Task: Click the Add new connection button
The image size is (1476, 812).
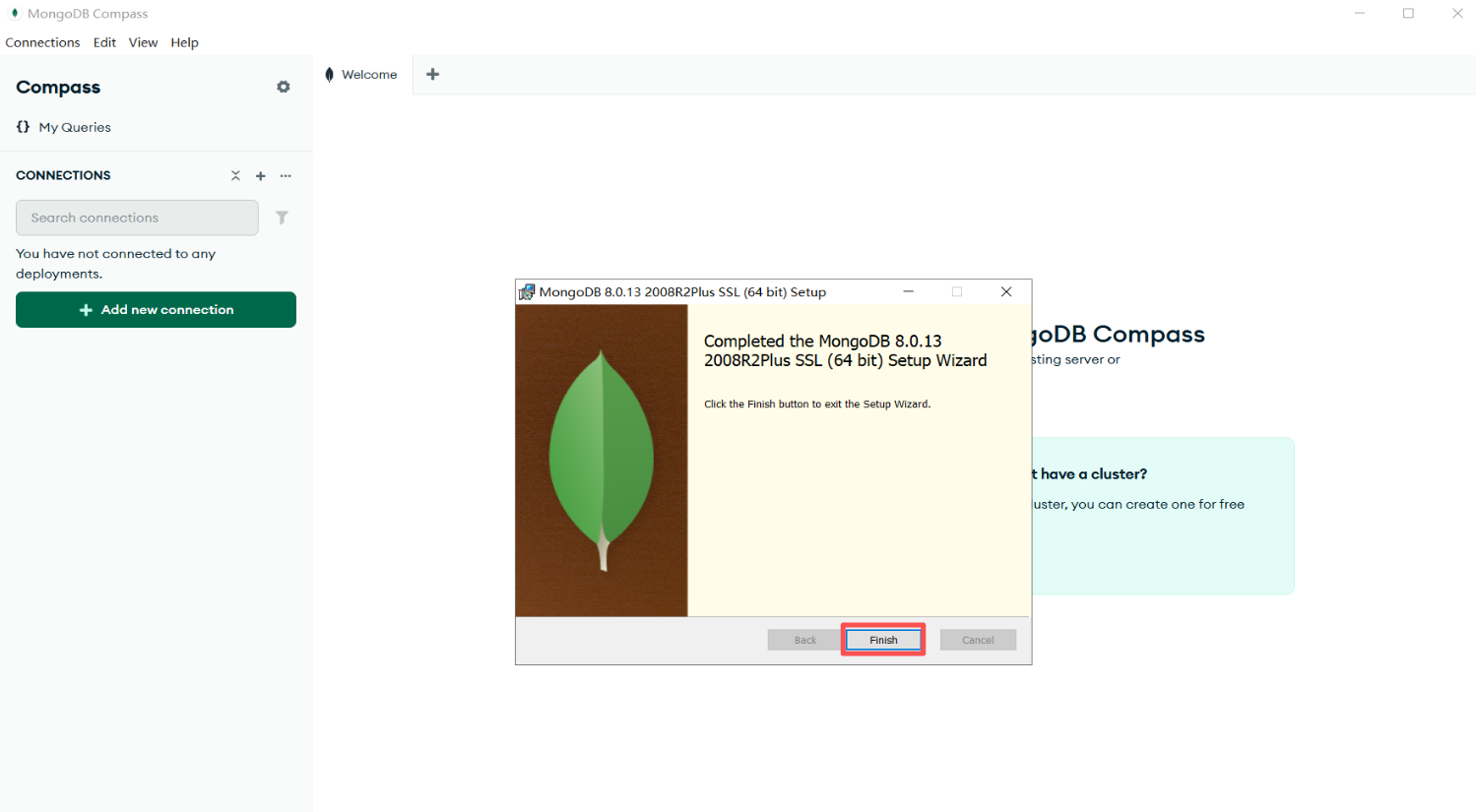Action: 156,309
